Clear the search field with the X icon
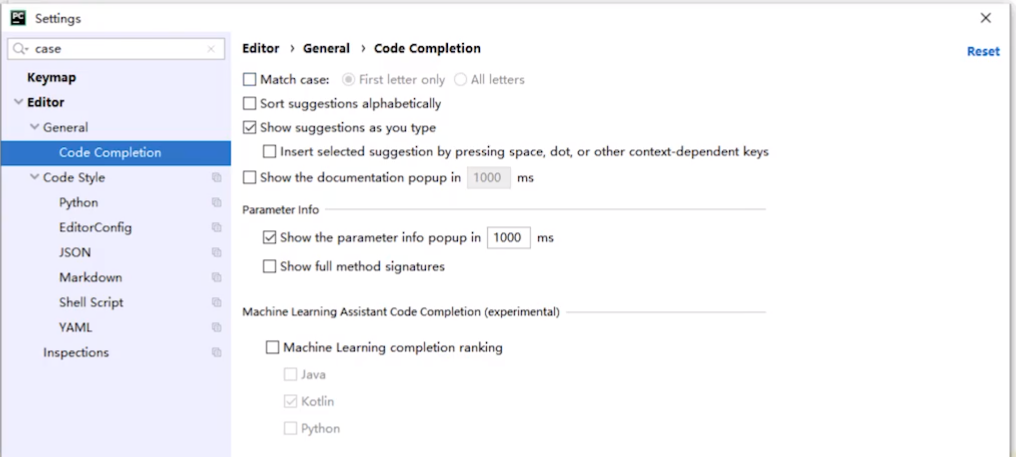This screenshot has width=1016, height=457. [x=211, y=49]
